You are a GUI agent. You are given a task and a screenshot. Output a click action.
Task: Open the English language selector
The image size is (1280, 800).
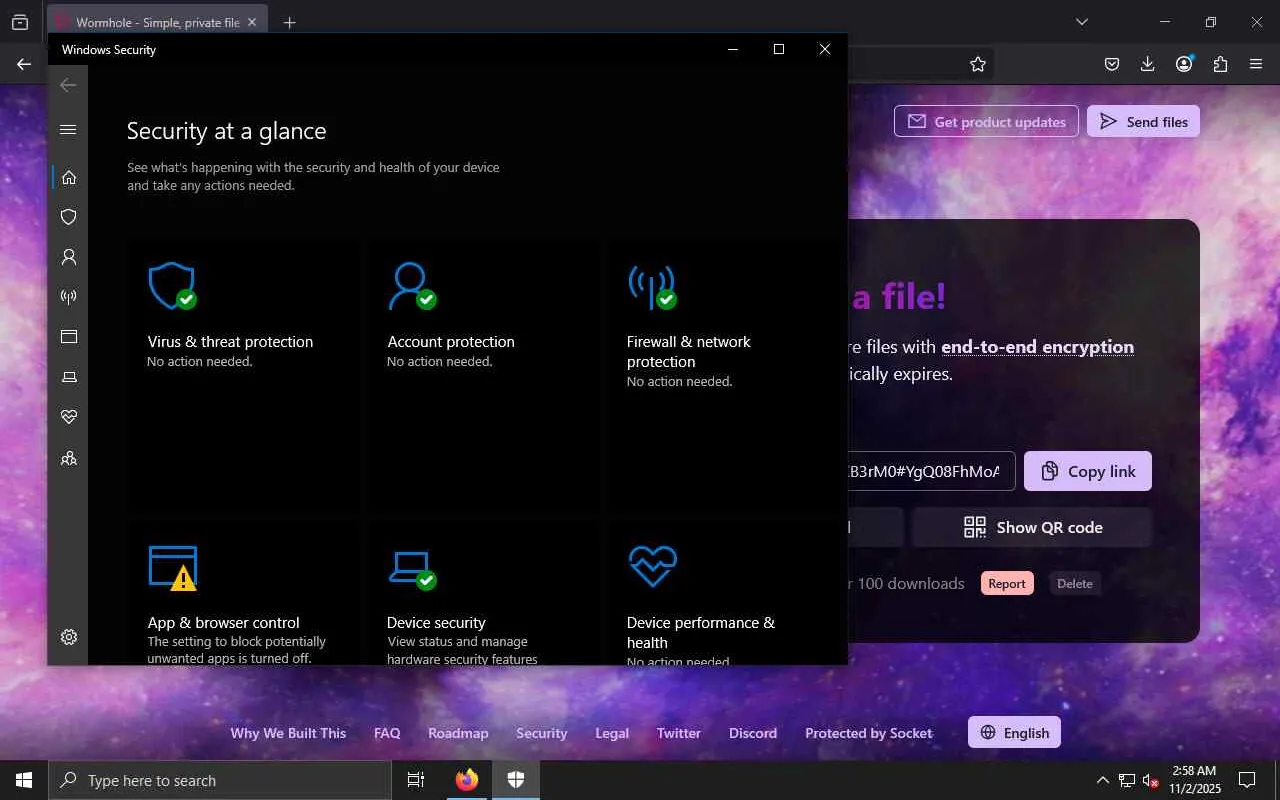point(1014,733)
